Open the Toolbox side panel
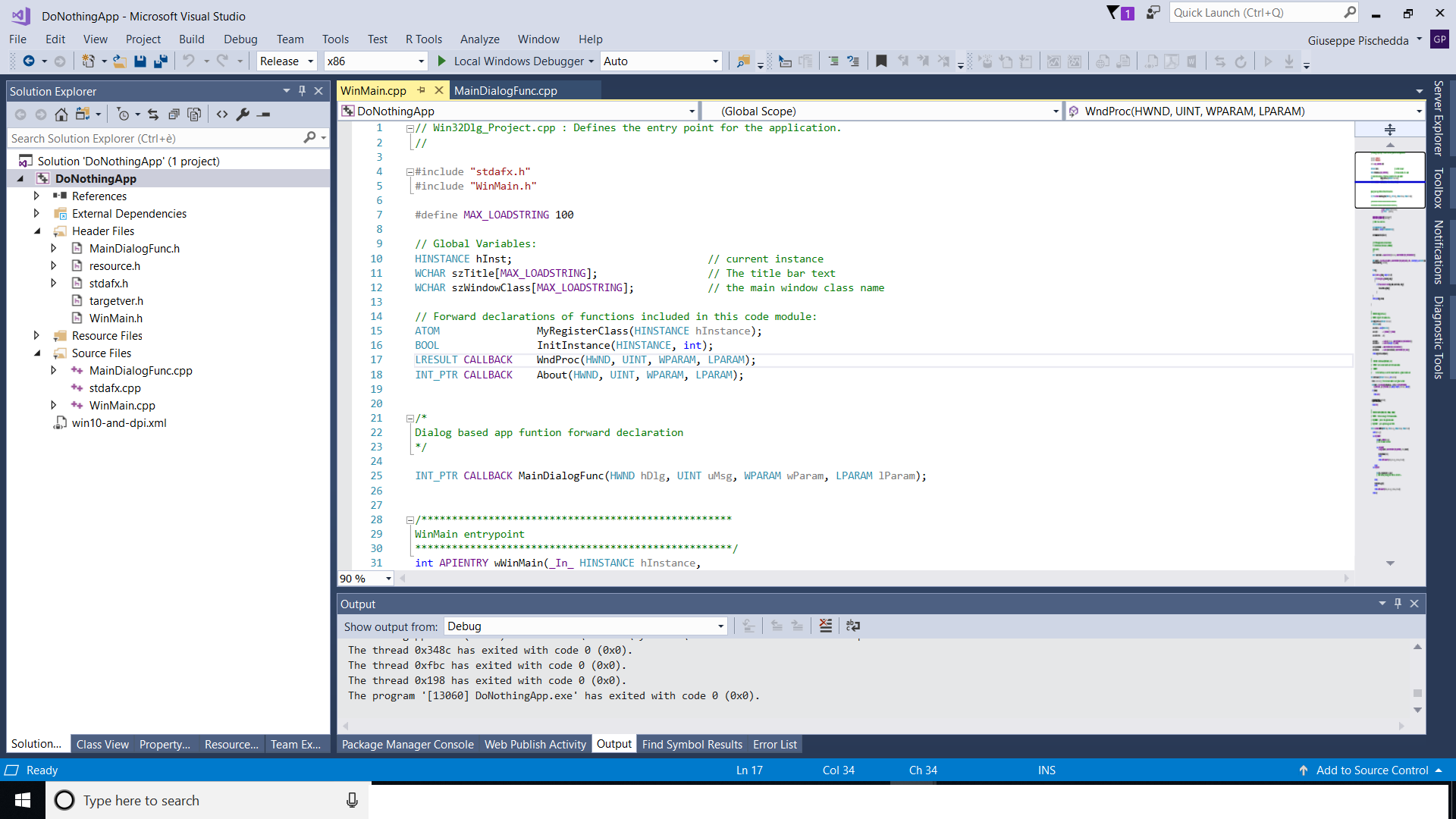 [x=1438, y=188]
